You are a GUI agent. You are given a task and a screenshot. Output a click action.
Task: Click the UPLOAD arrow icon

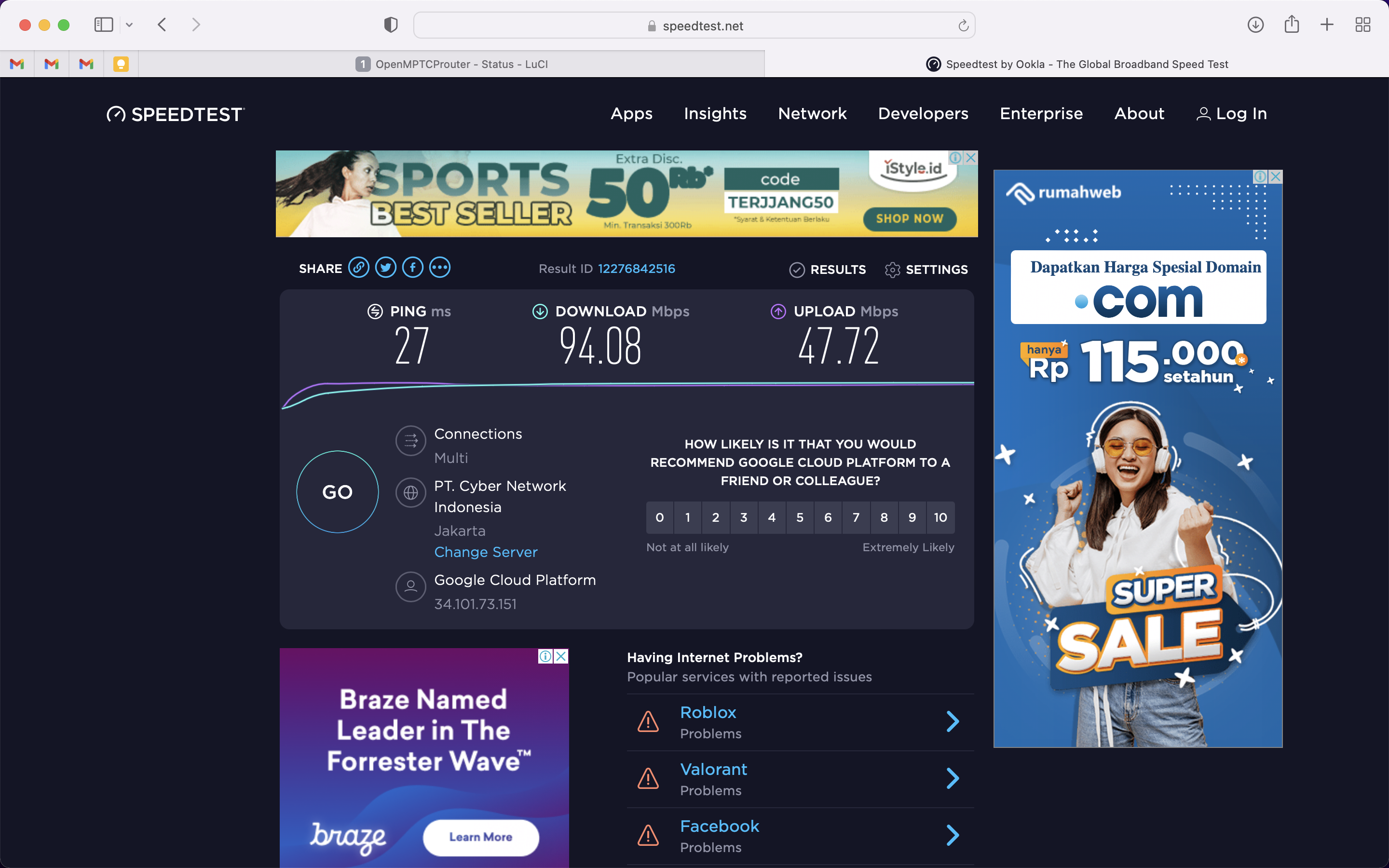(x=778, y=311)
